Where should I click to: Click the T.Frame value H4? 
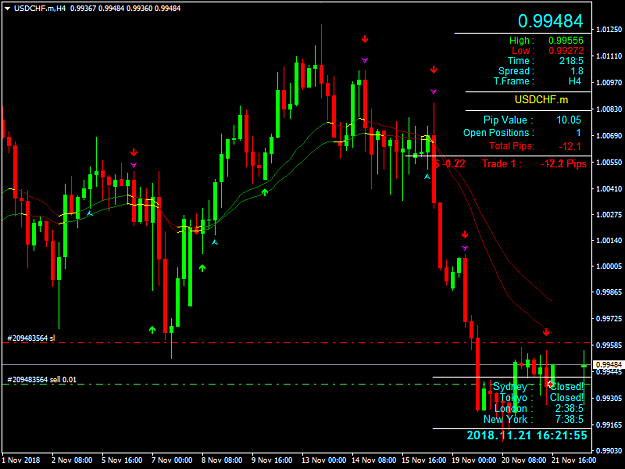click(575, 81)
